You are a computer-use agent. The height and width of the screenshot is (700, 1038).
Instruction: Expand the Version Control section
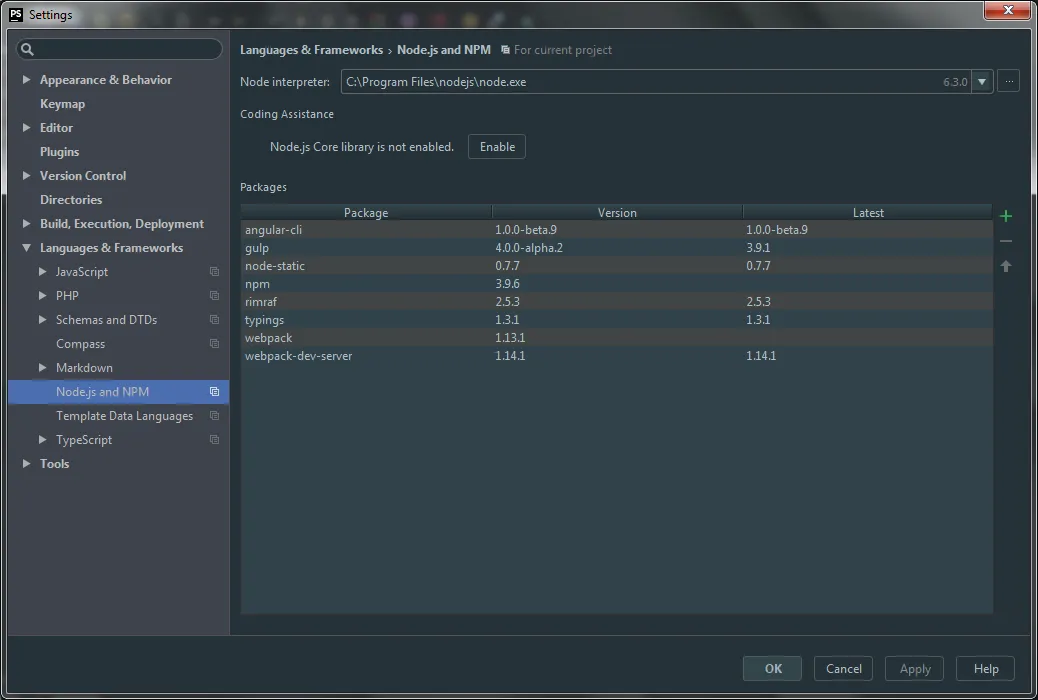[26, 175]
